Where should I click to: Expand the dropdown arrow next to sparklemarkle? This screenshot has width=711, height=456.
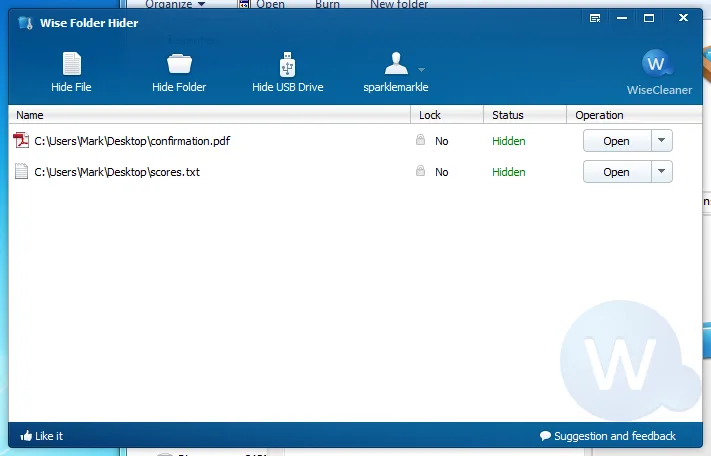coord(421,70)
